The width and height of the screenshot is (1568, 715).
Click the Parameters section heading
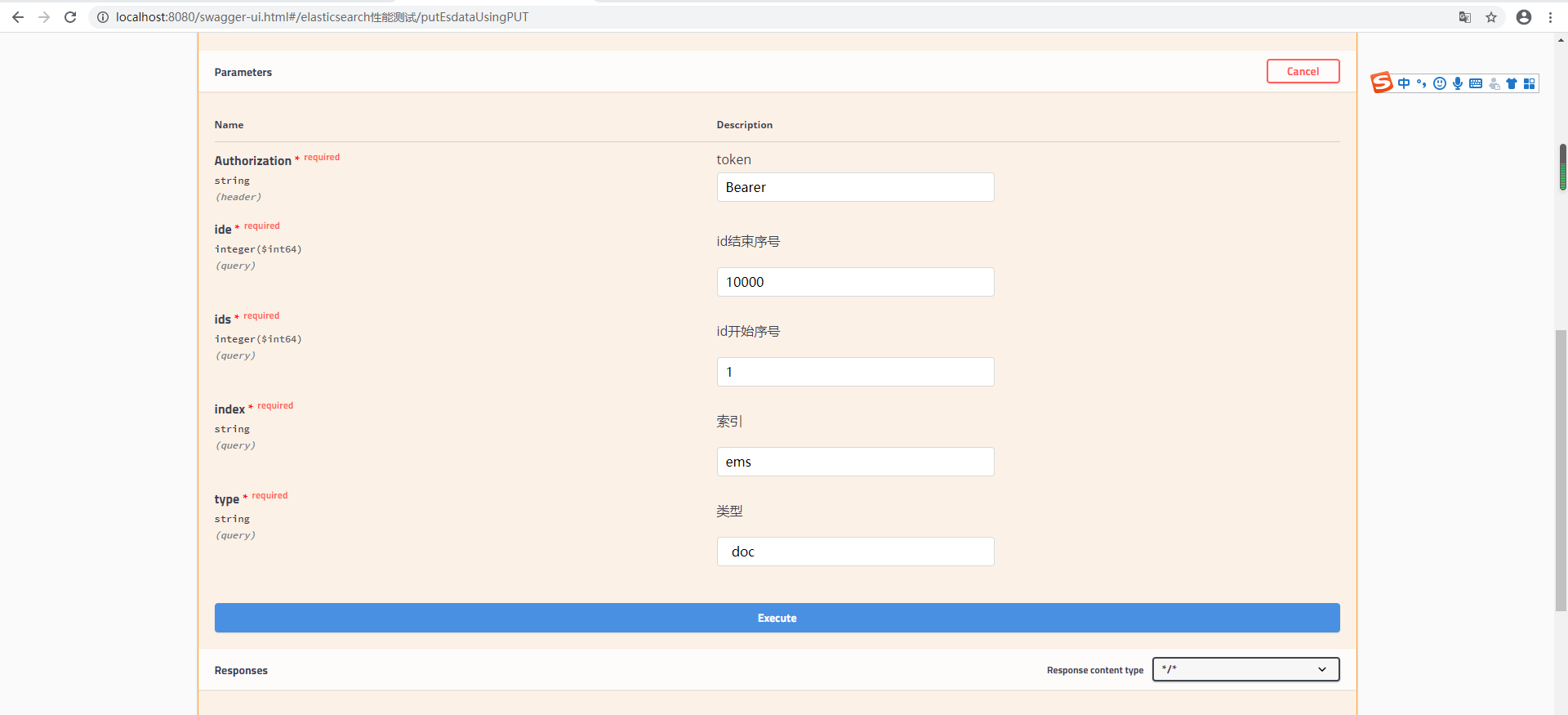click(243, 72)
